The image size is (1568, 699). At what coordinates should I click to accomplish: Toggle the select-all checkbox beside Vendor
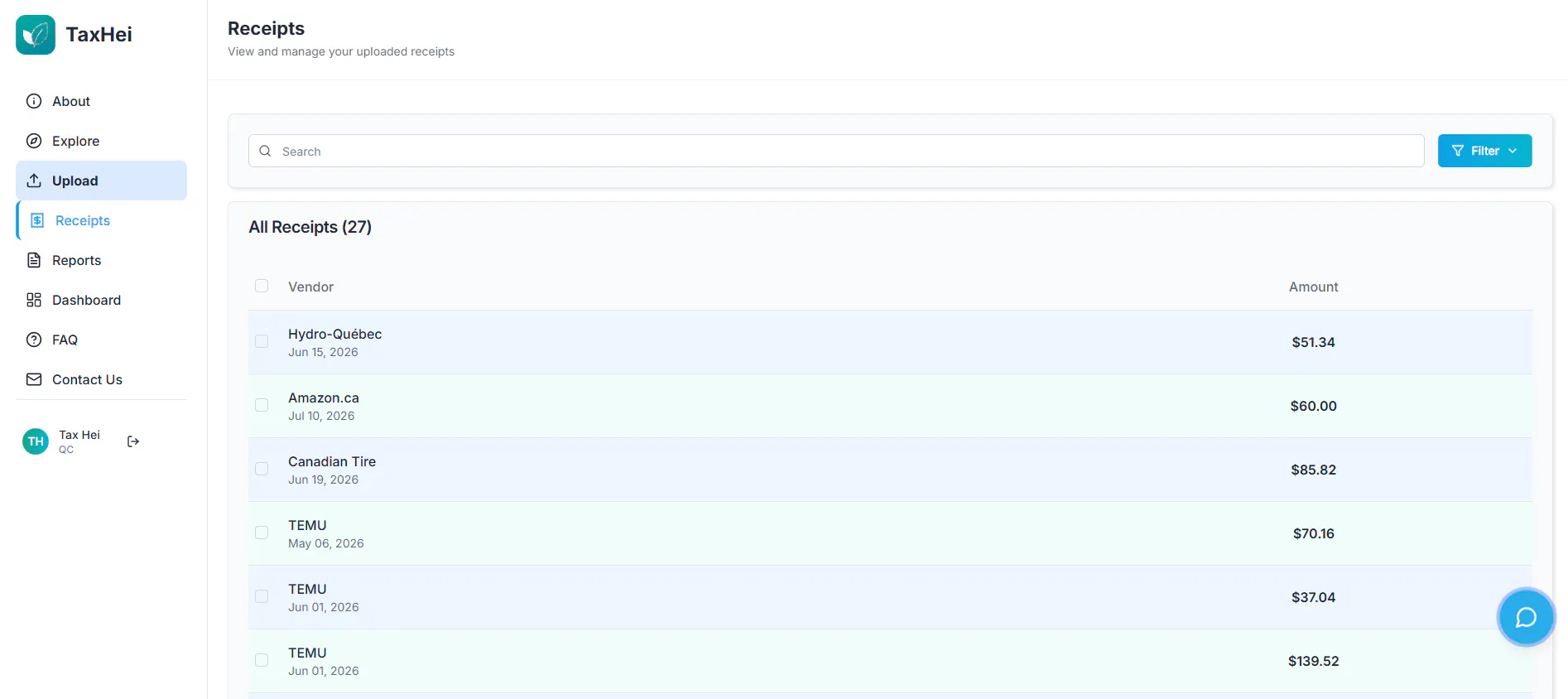pyautogui.click(x=262, y=286)
